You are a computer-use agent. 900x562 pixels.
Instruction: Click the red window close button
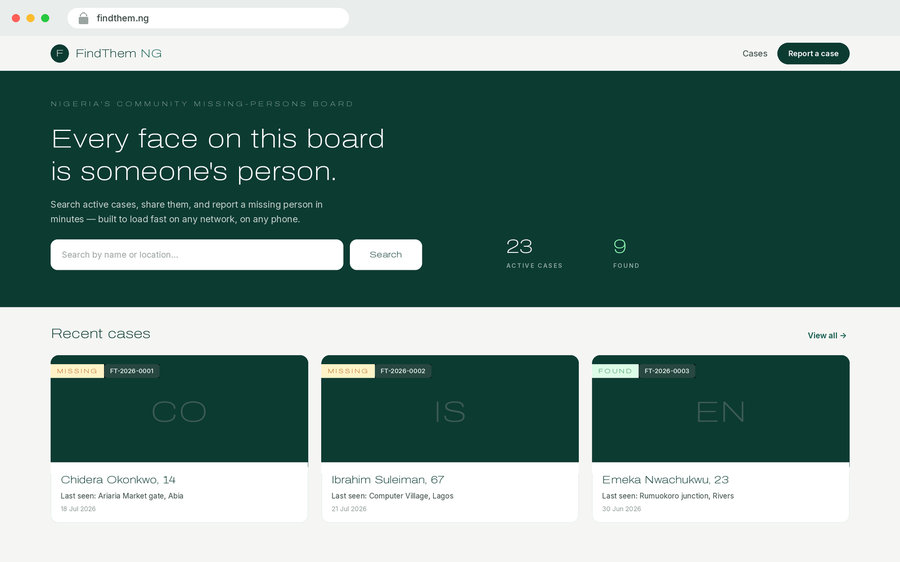16,18
